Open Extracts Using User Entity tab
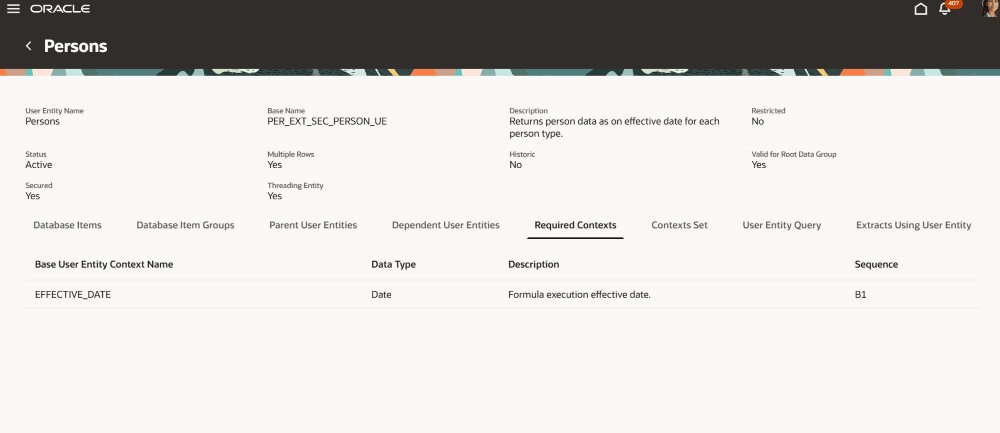Image resolution: width=1000 pixels, height=433 pixels. [x=914, y=225]
